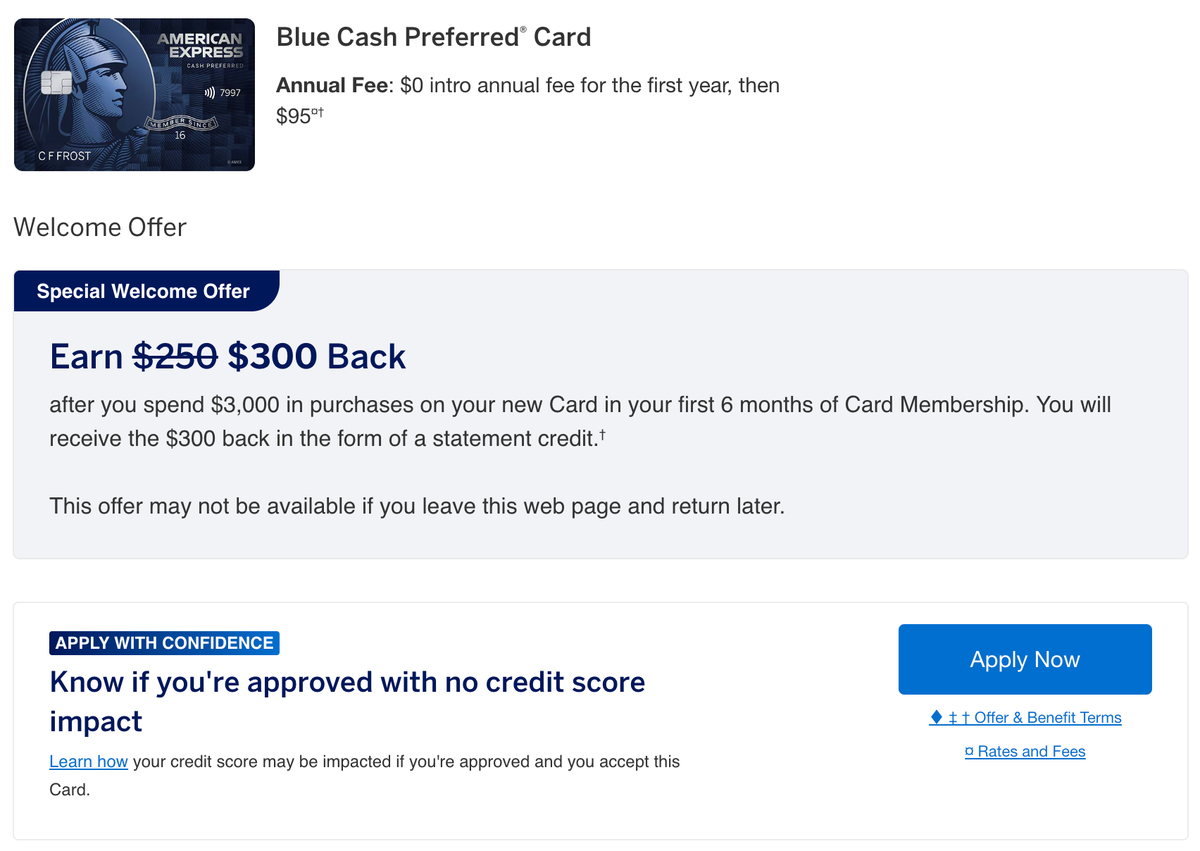Click the APPLY WITH CONFIDENCE label
1200x851 pixels.
(164, 643)
